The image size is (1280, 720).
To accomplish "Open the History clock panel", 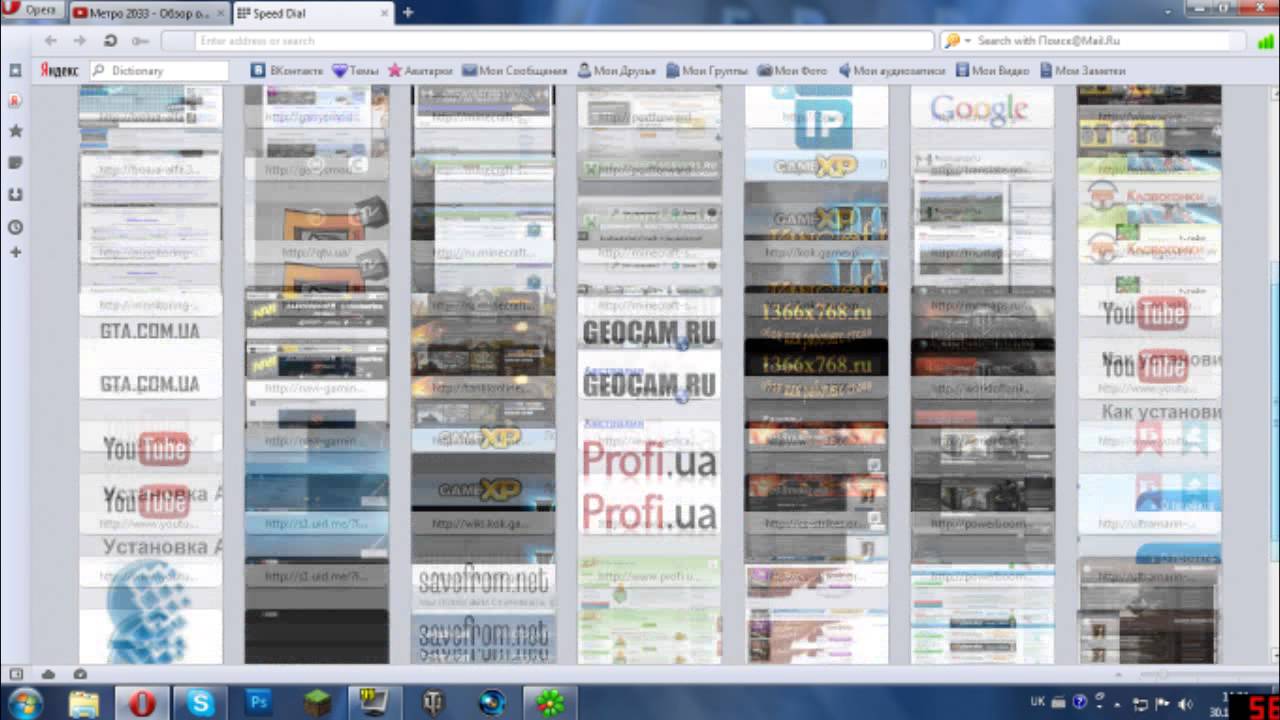I will (15, 227).
